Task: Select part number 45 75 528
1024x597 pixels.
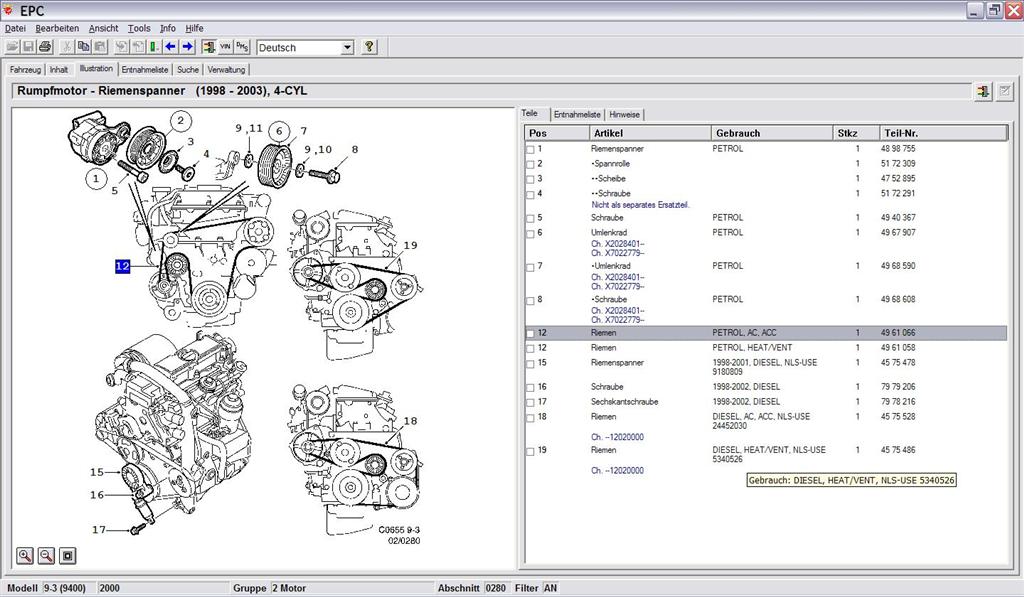Action: pos(898,417)
